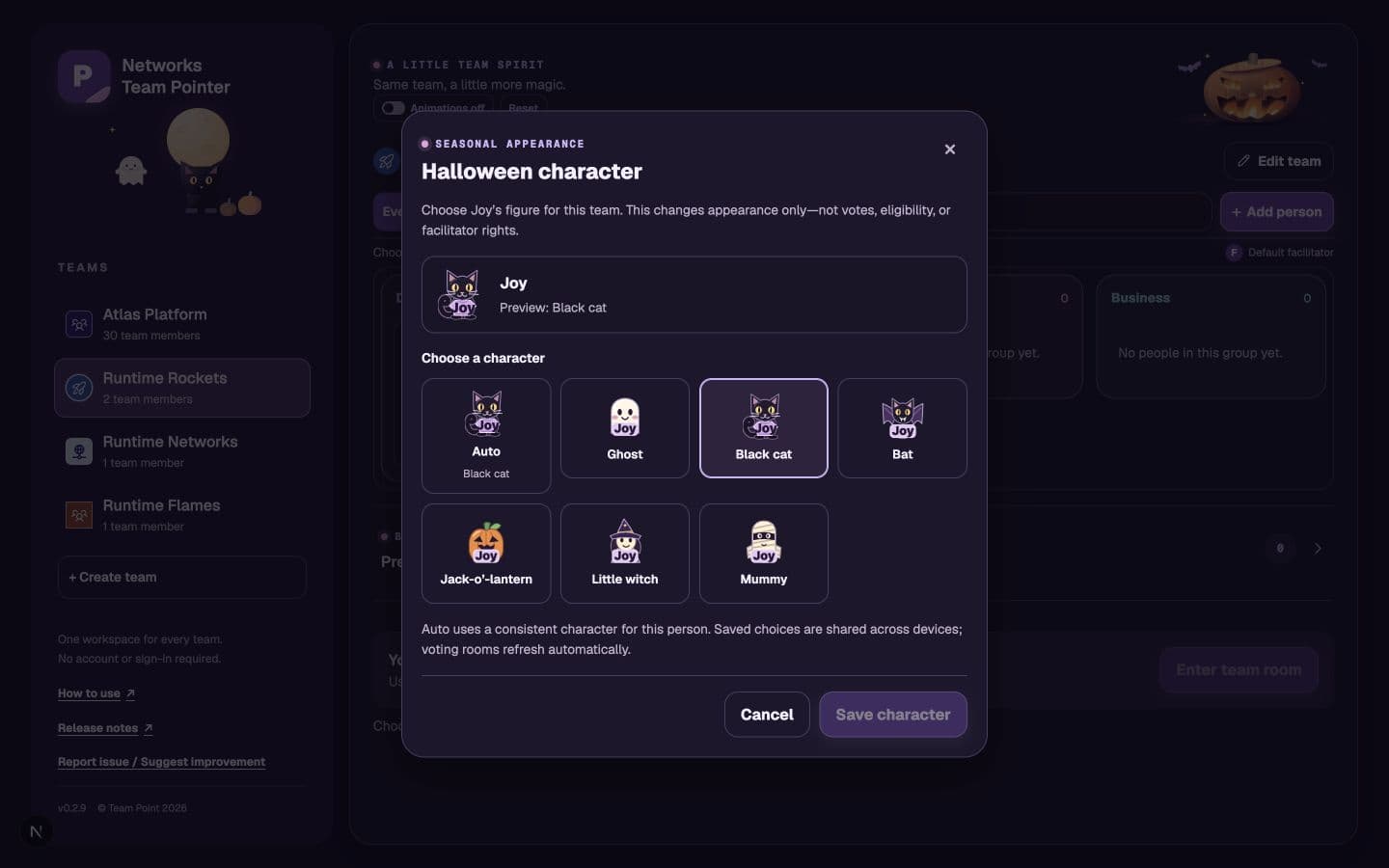This screenshot has height=868, width=1389.
Task: Save the chosen character
Action: coord(893,715)
